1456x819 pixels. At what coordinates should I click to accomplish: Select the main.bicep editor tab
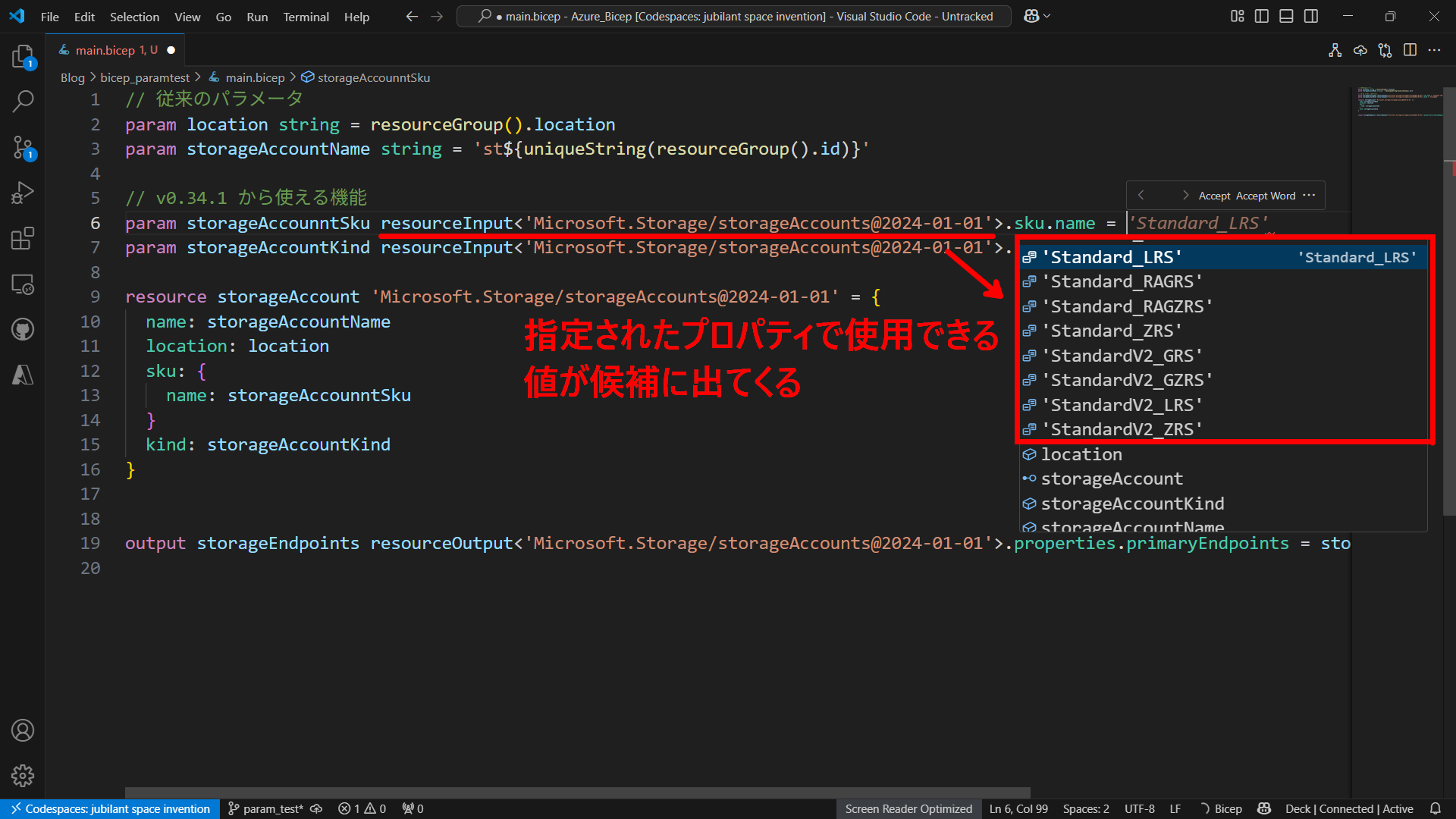click(115, 50)
